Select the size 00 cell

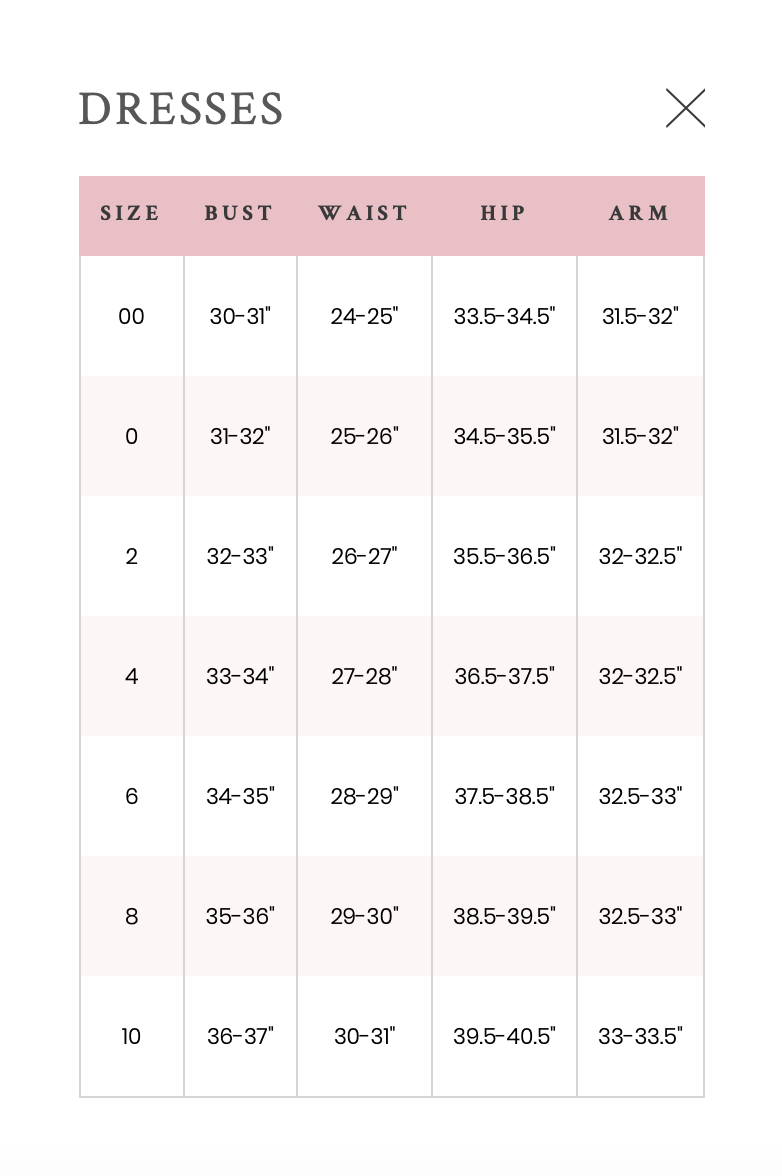[131, 316]
